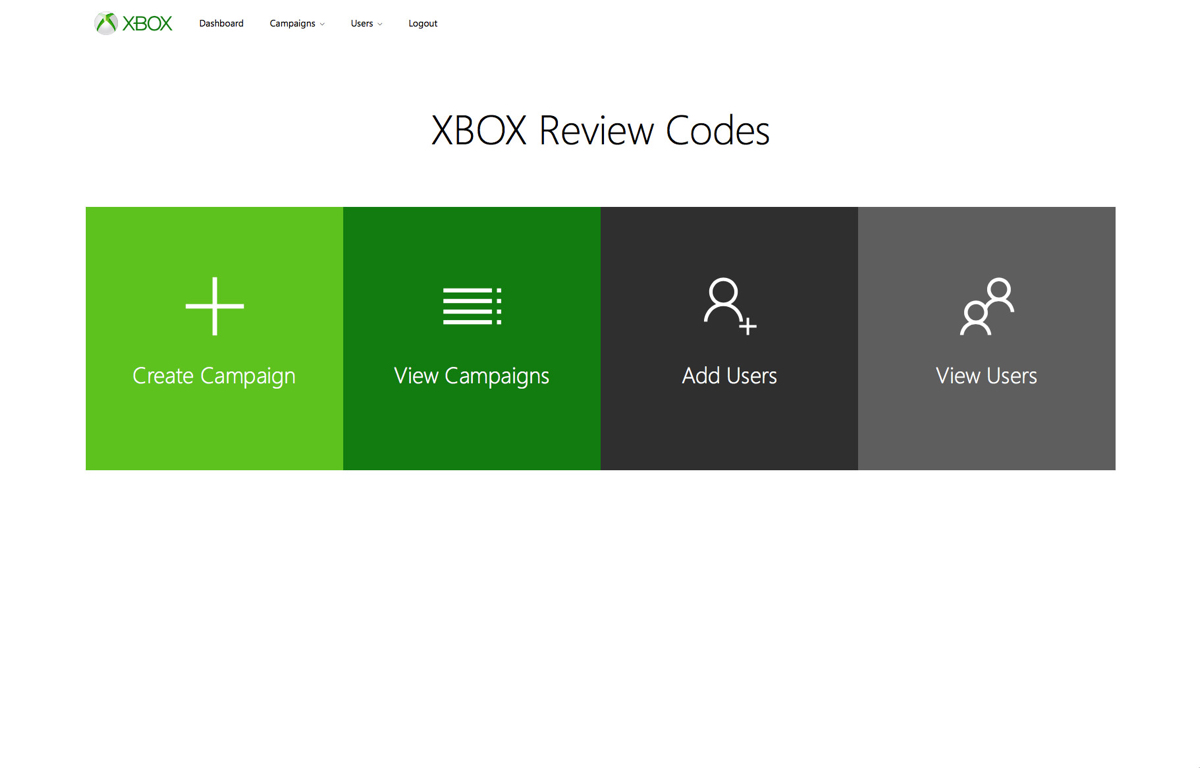Image resolution: width=1200 pixels, height=775 pixels.
Task: Select Dashboard in the top navigation
Action: [x=221, y=23]
